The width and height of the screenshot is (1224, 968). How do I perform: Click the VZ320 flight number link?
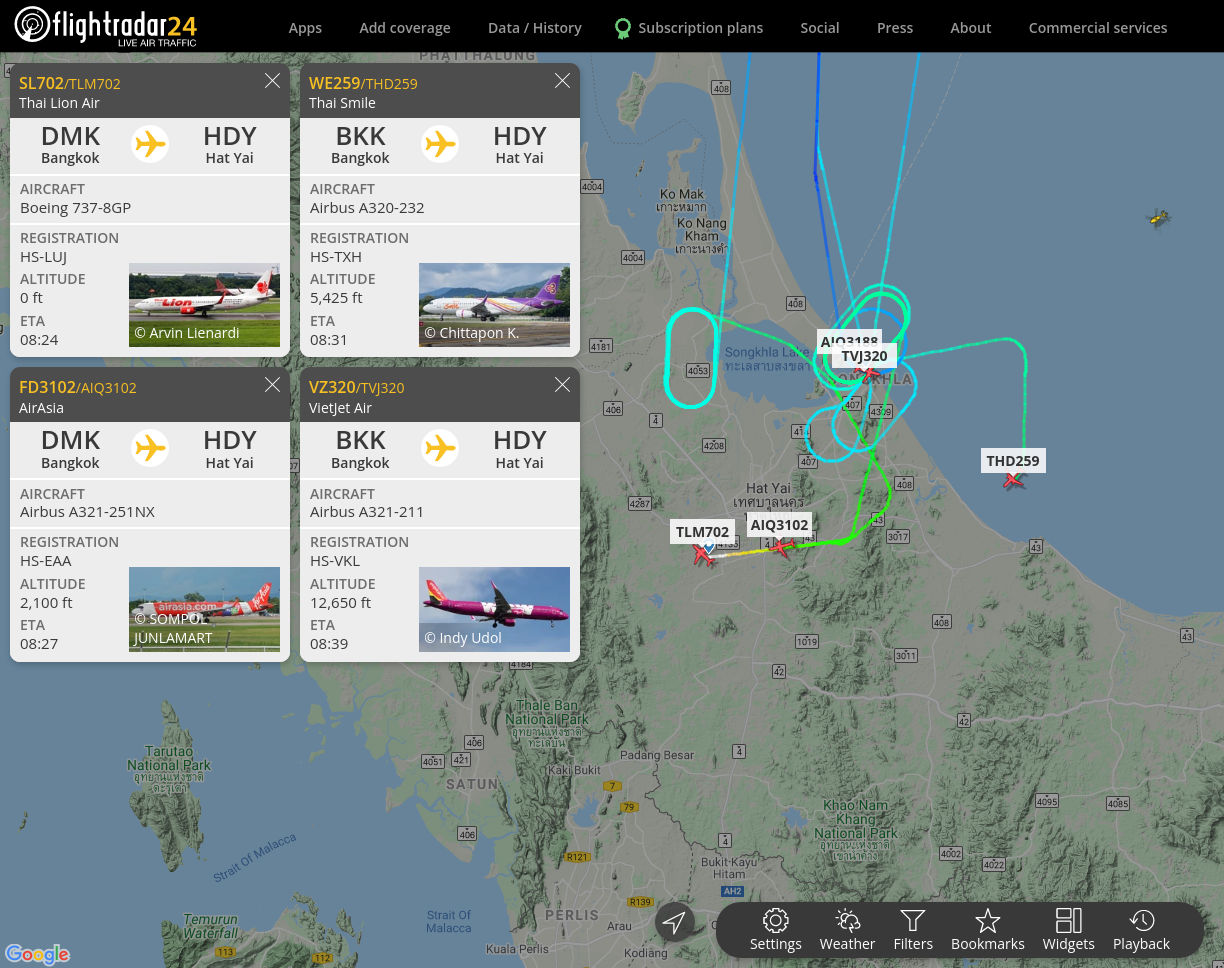click(332, 387)
